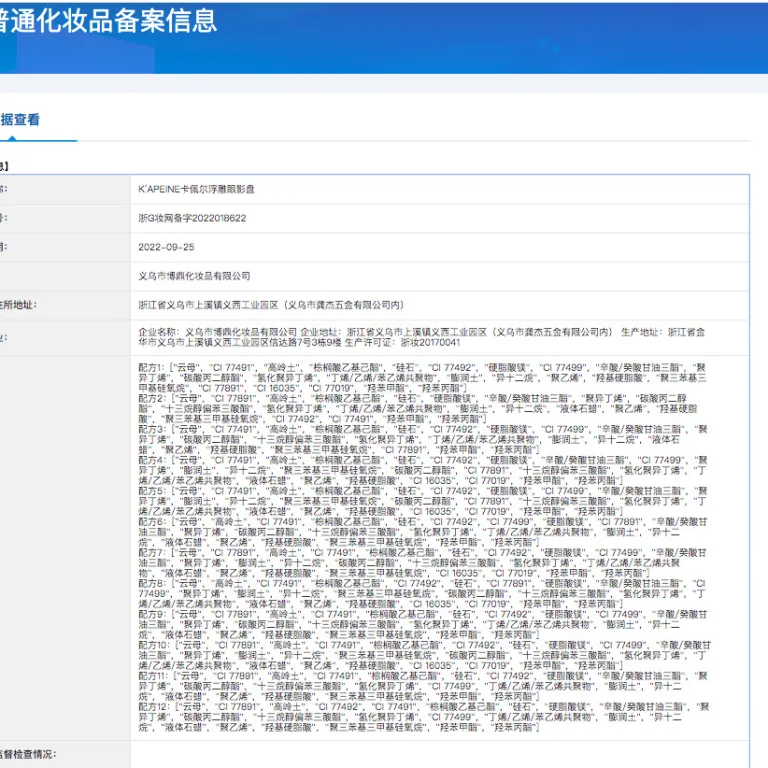
Task: Click the 配方11 ingredient list
Action: tap(424, 686)
